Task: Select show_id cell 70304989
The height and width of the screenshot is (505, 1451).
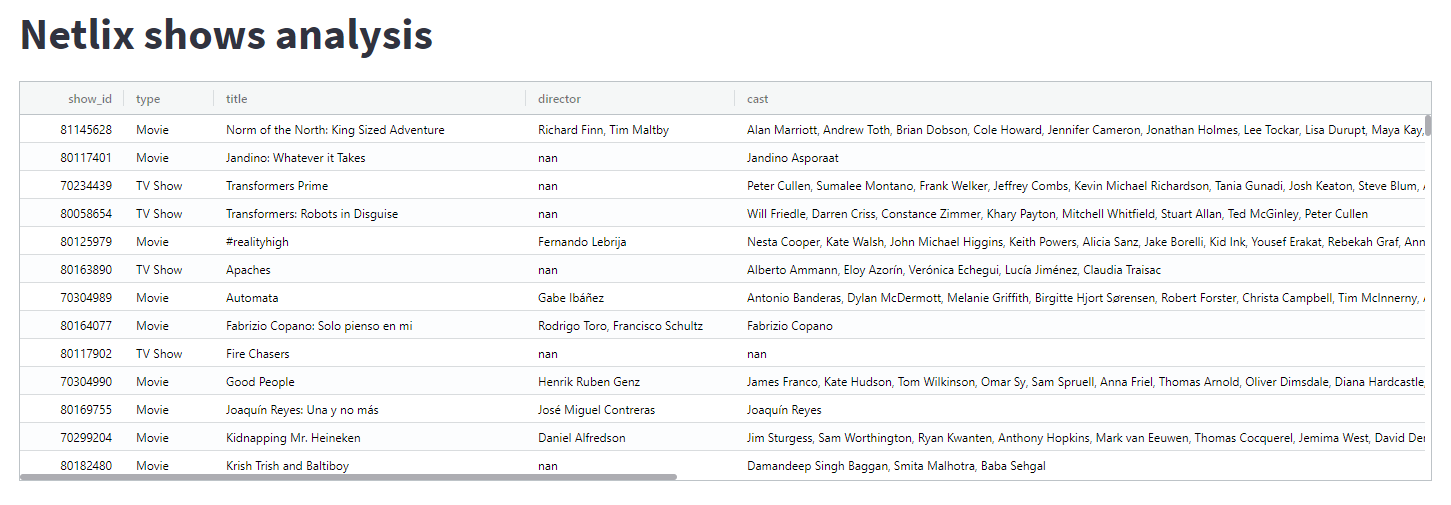Action: click(72, 298)
